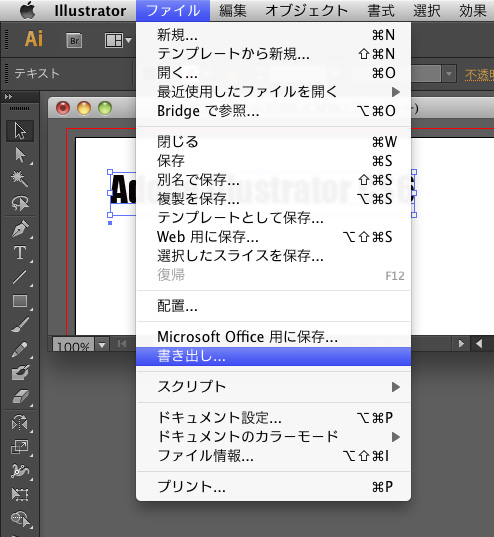Choose Microsoft Office 用に保存...

(x=273, y=337)
